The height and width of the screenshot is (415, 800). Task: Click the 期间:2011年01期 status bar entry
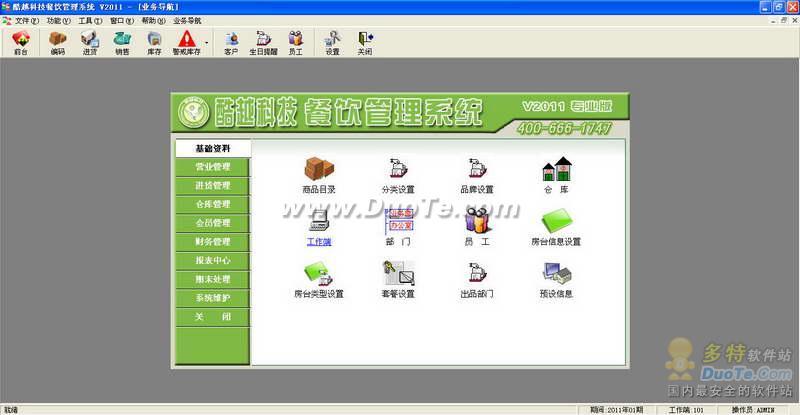coord(616,410)
